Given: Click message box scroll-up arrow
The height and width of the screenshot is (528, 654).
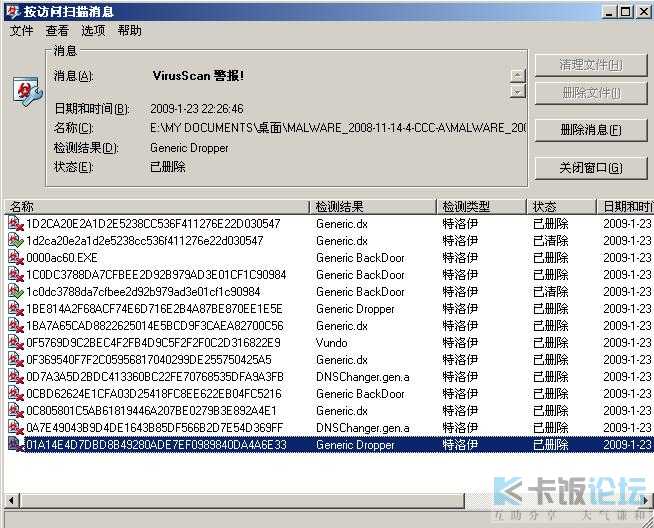Looking at the screenshot, I should 518,76.
